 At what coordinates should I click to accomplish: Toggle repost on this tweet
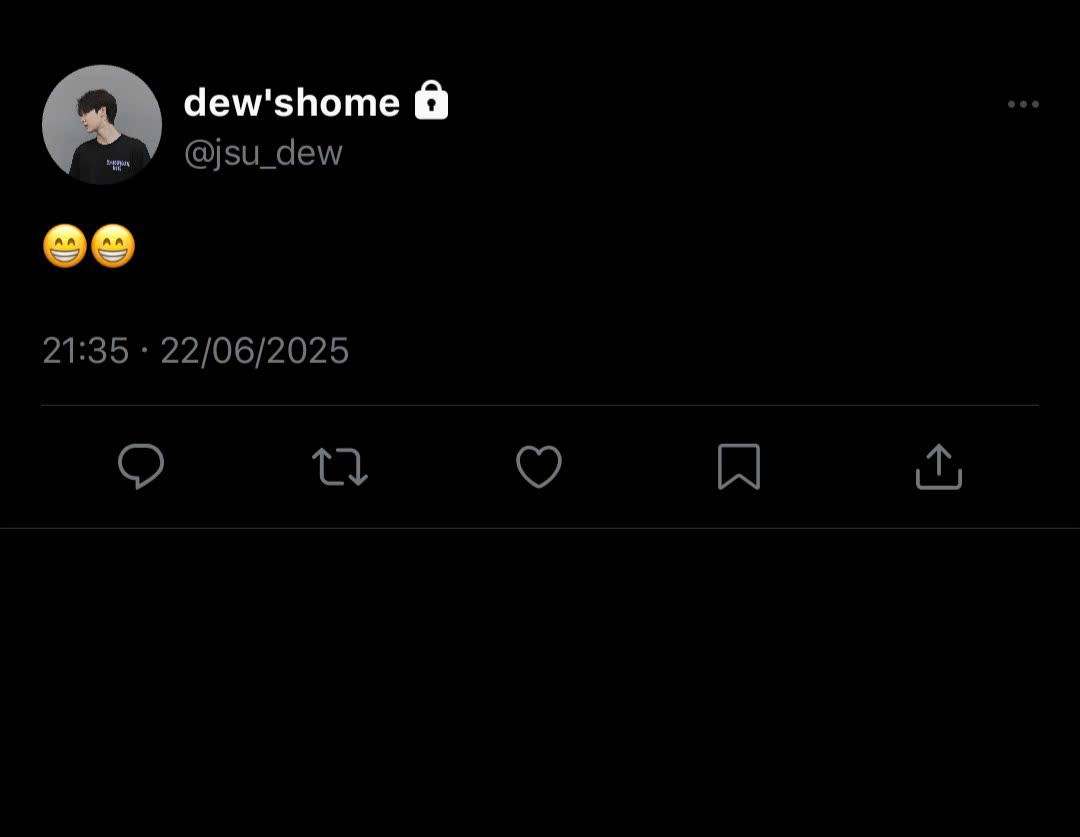pyautogui.click(x=340, y=467)
